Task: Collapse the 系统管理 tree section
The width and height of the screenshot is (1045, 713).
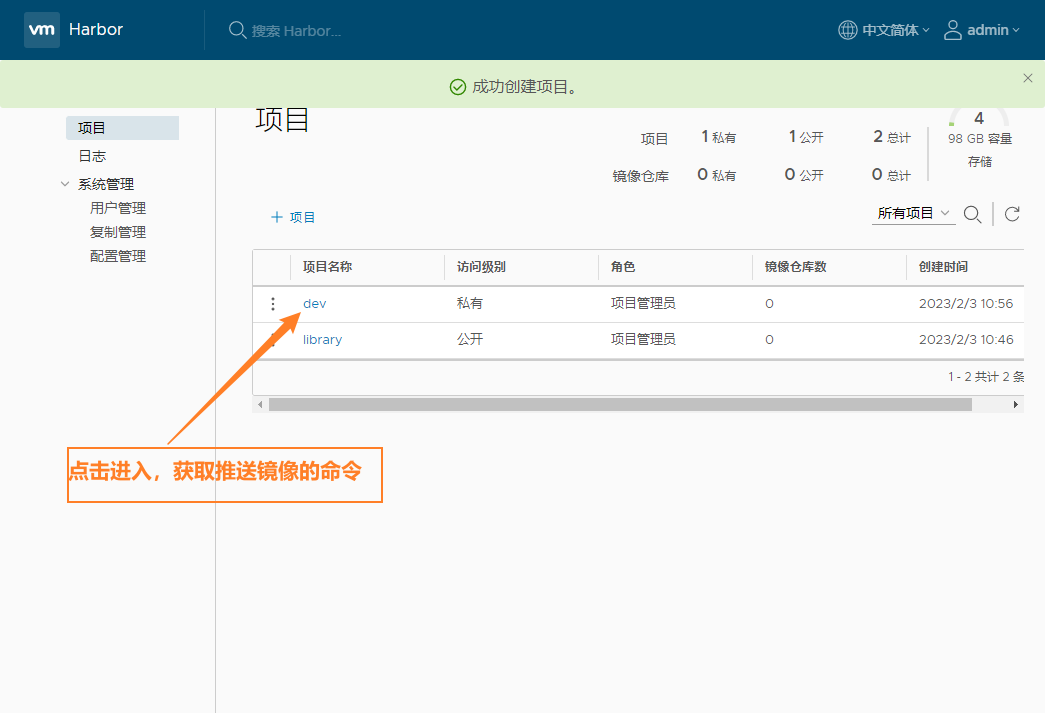Action: point(65,184)
